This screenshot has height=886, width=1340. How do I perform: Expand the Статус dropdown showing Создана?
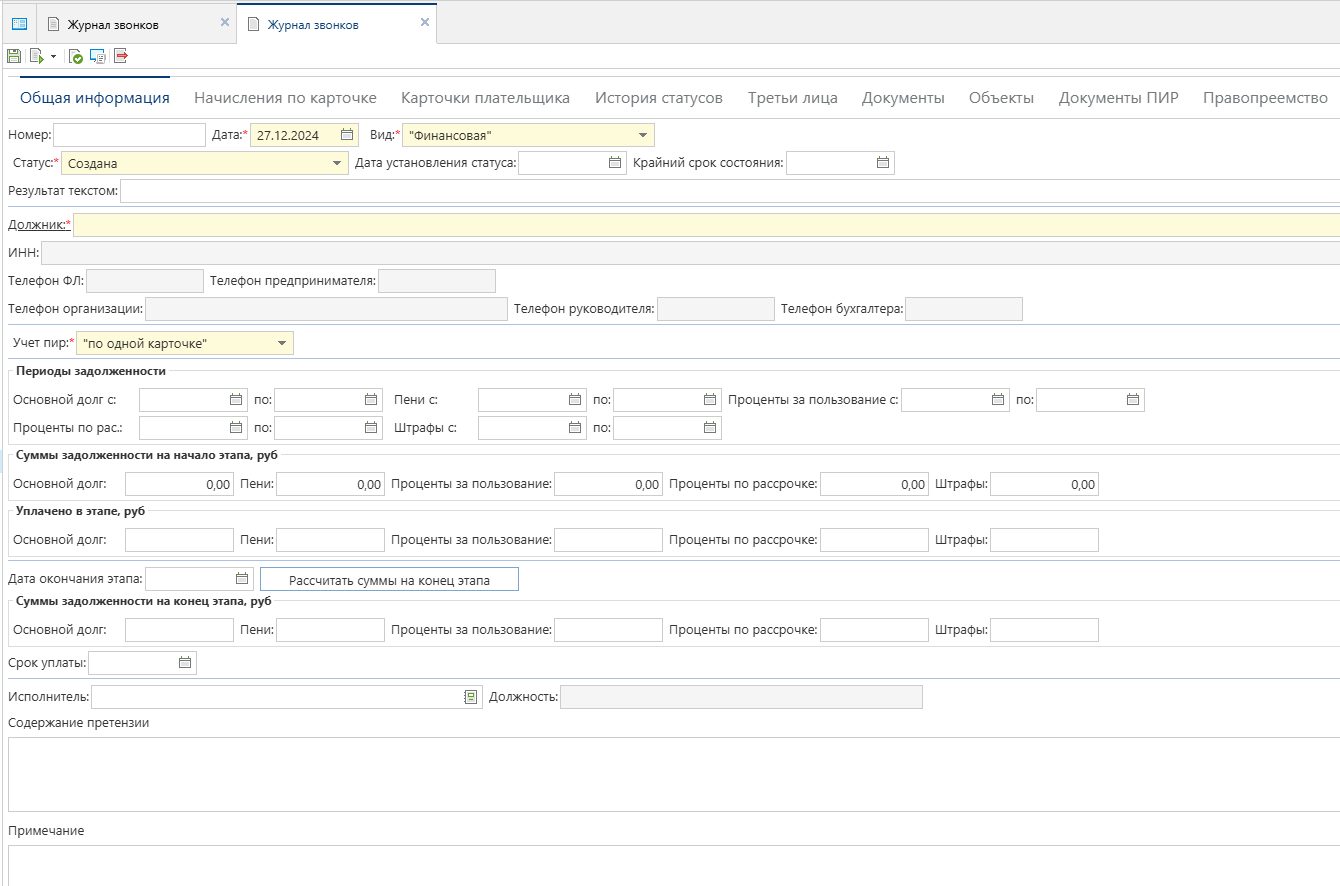click(337, 163)
